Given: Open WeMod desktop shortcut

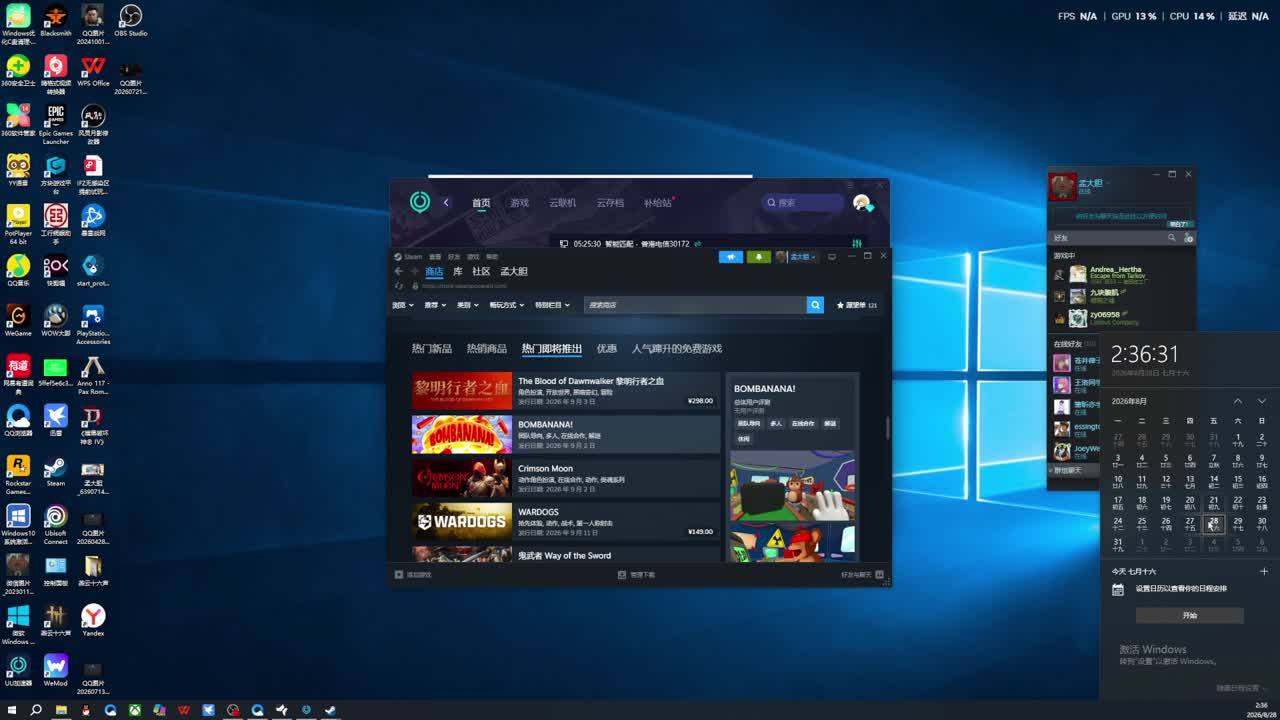Looking at the screenshot, I should point(56,671).
